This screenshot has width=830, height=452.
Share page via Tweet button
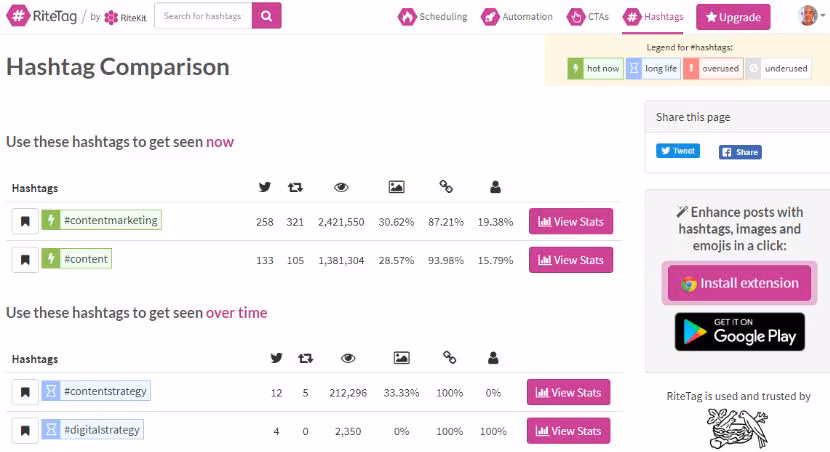pos(678,151)
